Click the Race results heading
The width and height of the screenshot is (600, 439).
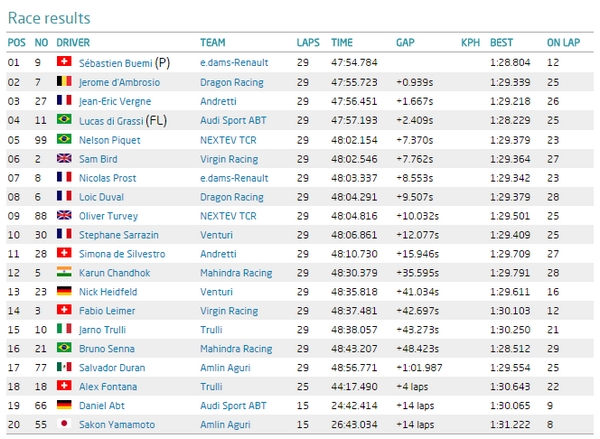pyautogui.click(x=49, y=18)
